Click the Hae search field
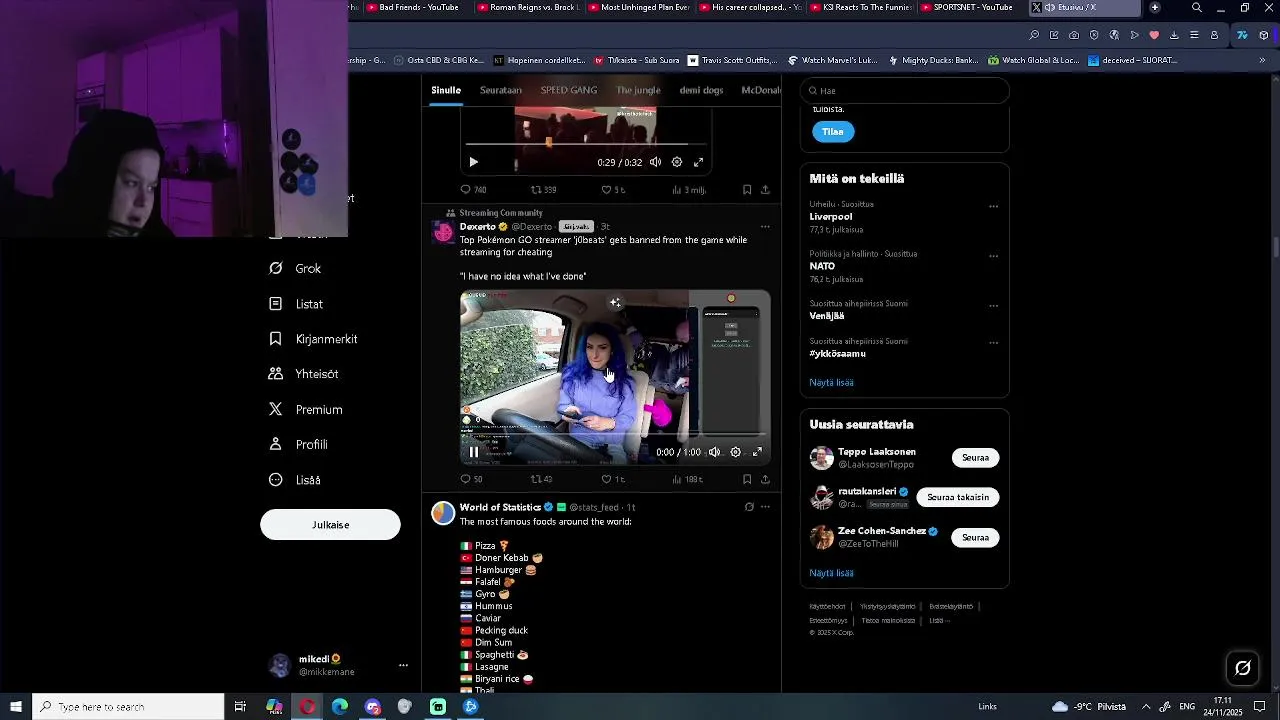1280x720 pixels. (x=904, y=91)
